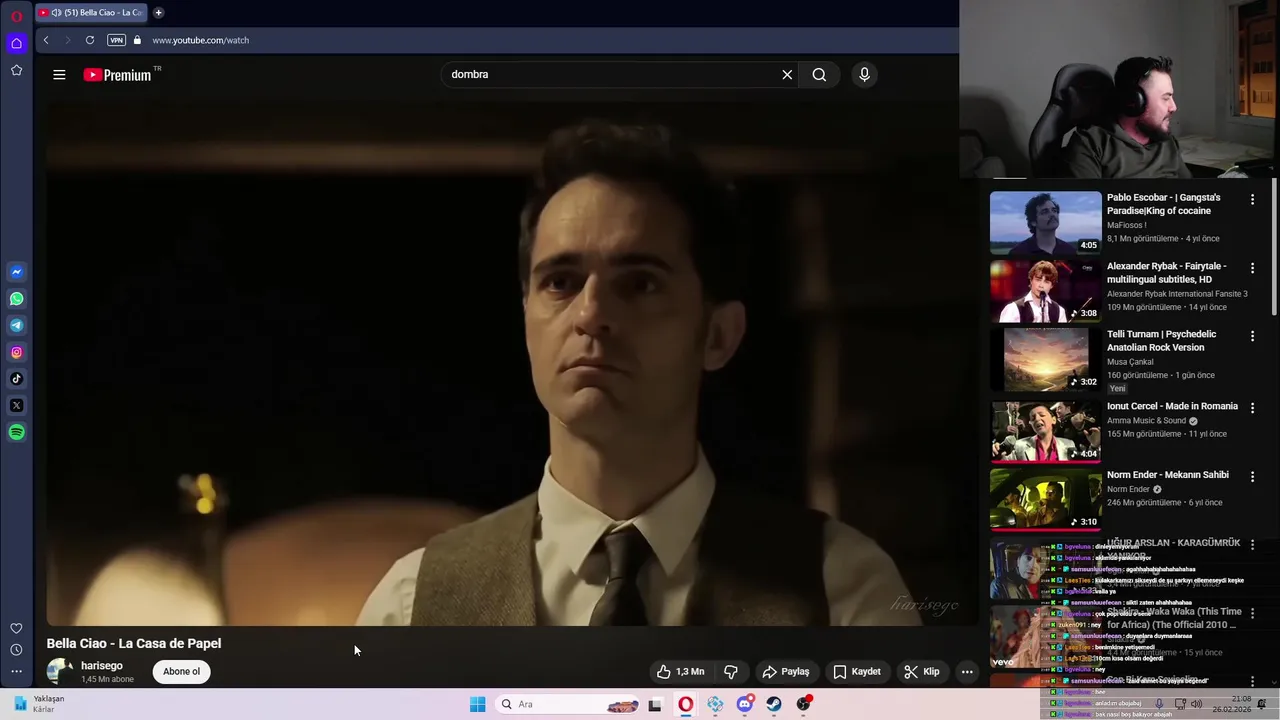Viewport: 1280px width, 720px height.
Task: Toggle the VPN badge in address bar
Action: tap(117, 40)
